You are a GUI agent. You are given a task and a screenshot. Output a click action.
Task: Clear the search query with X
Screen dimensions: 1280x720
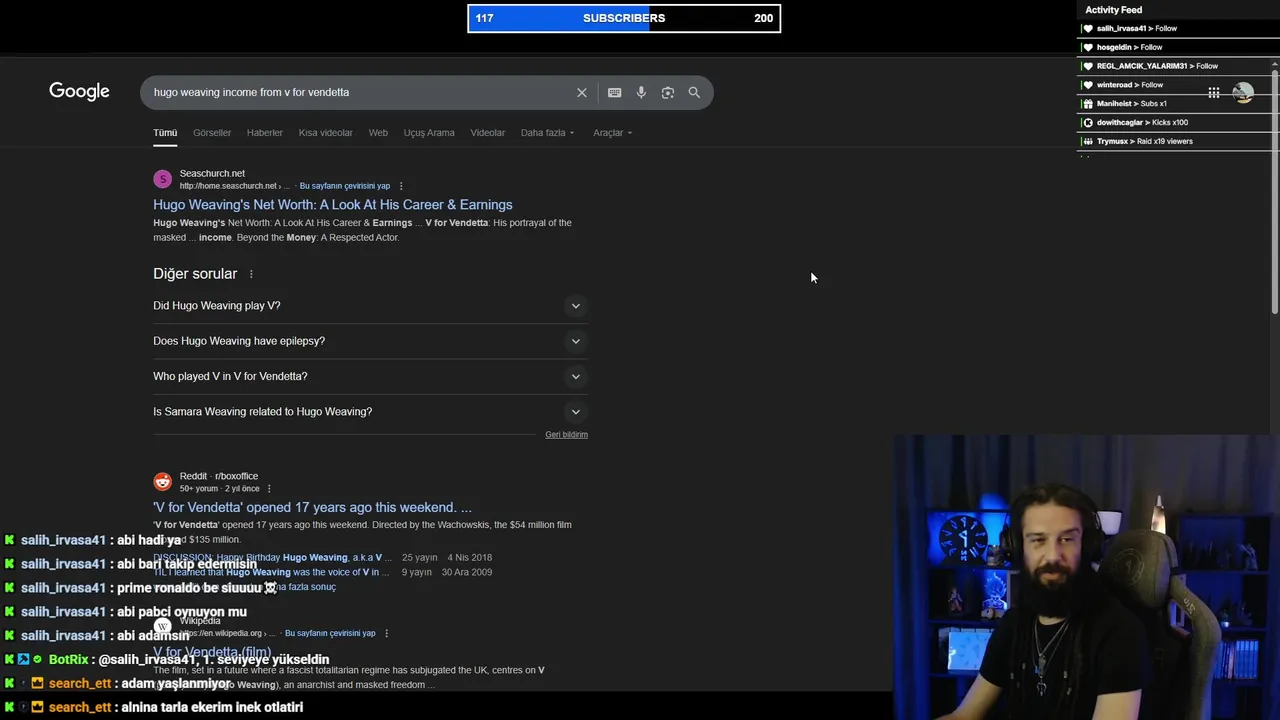582,92
